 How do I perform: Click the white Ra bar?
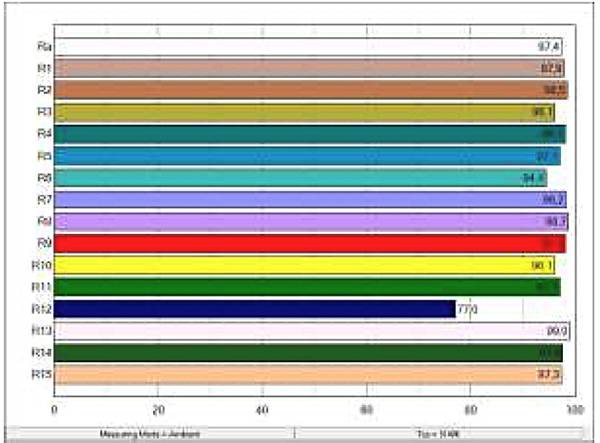tap(300, 46)
